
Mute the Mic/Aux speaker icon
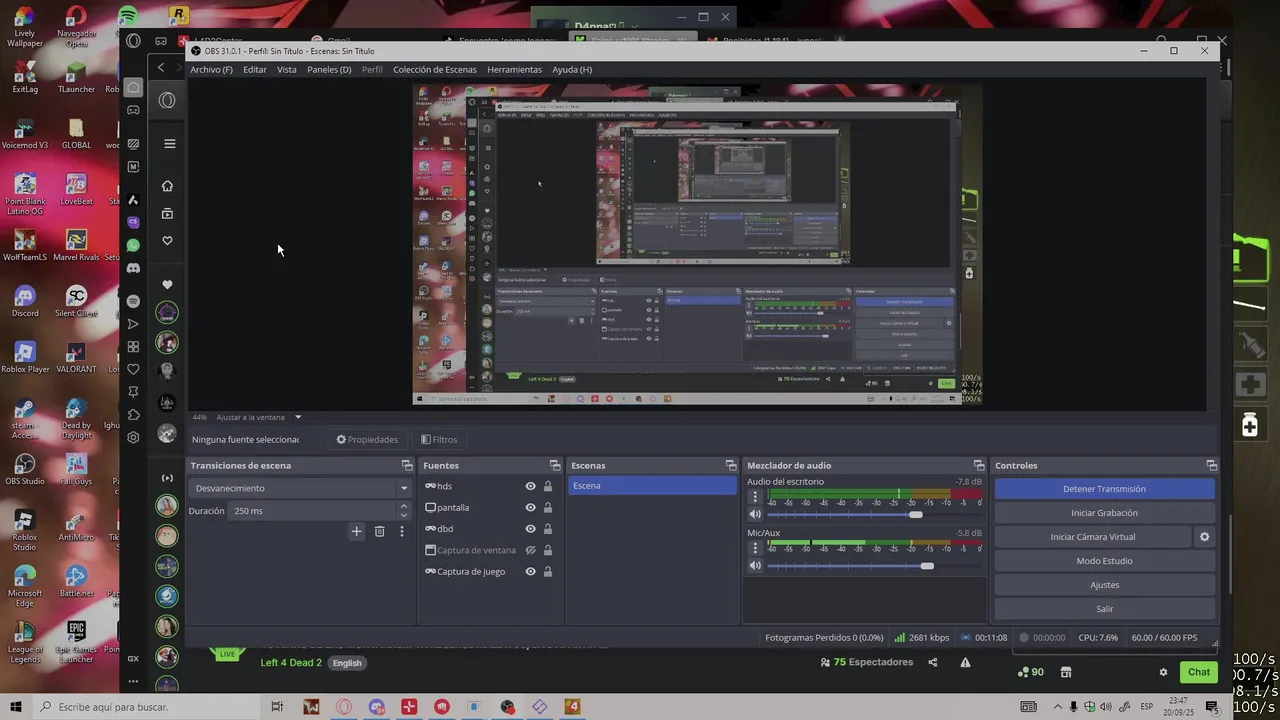click(755, 566)
